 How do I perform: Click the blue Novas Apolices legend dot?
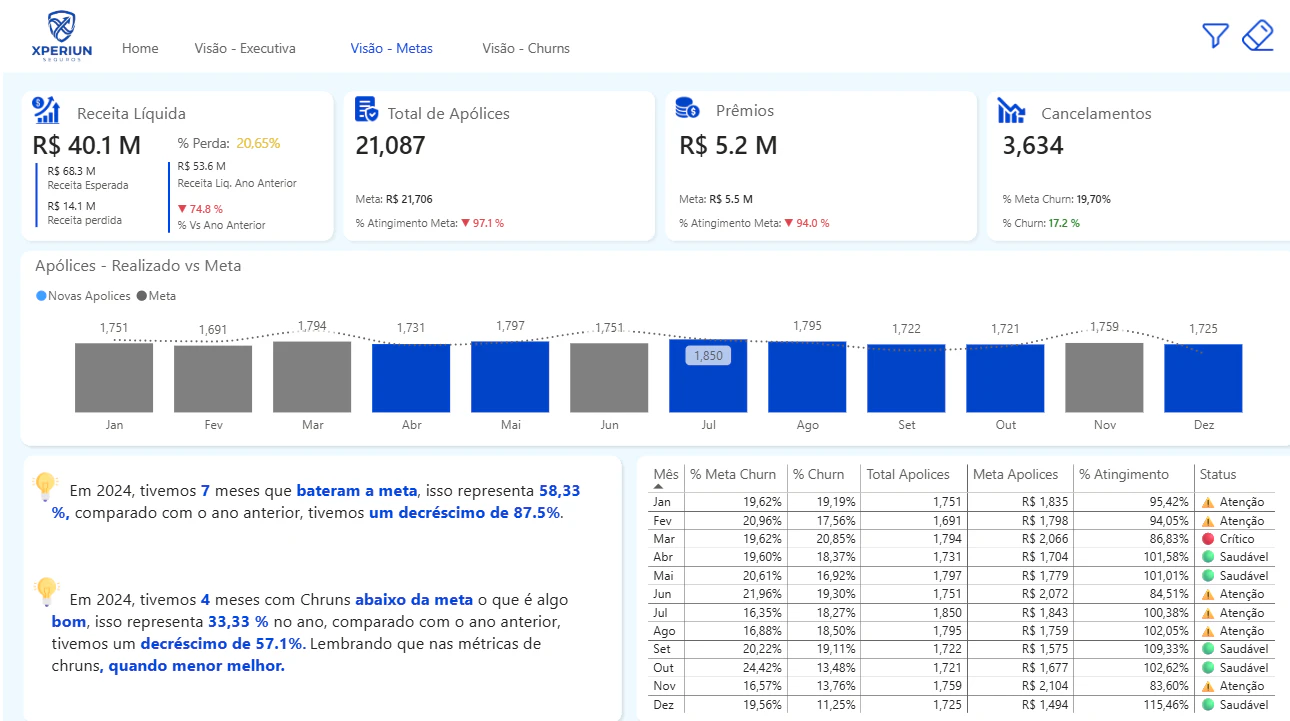[40, 296]
